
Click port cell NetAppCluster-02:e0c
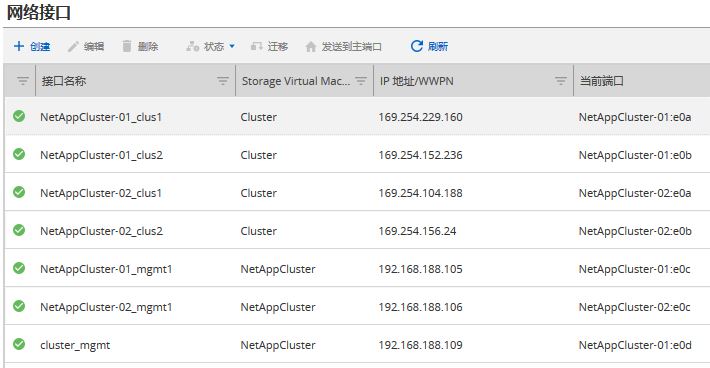pos(634,307)
